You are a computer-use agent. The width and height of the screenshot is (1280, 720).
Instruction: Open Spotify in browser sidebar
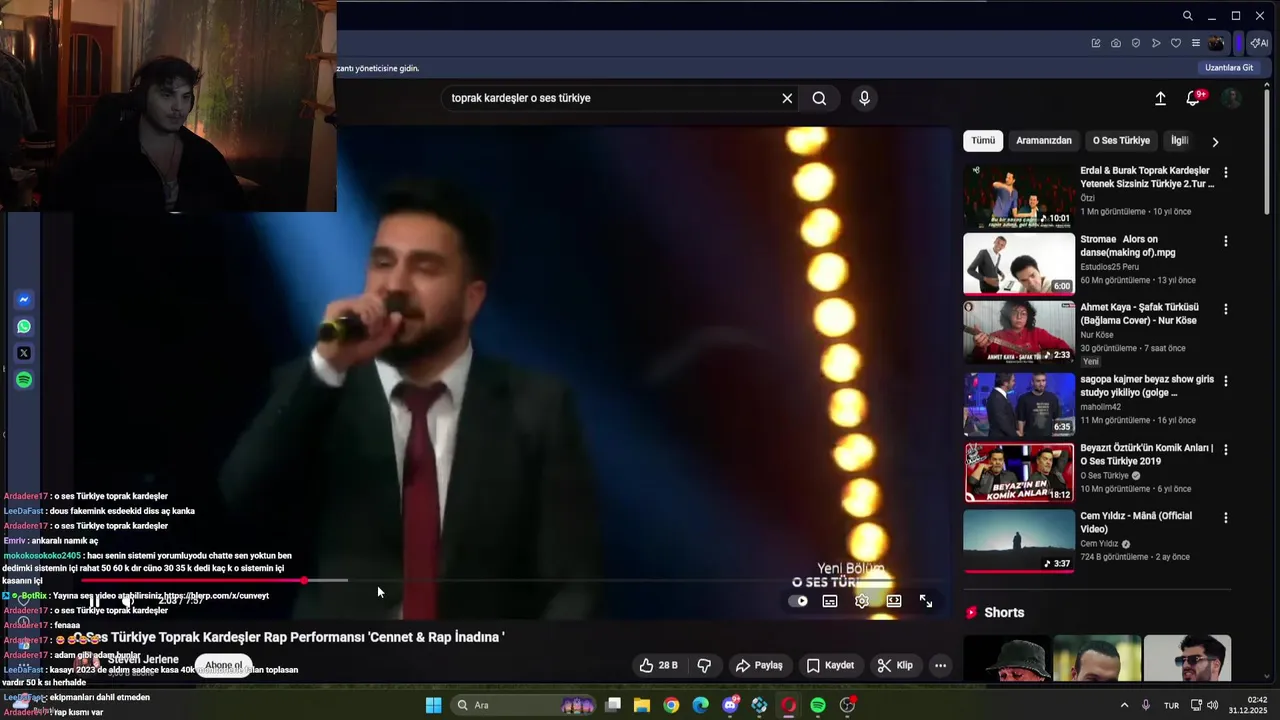[x=24, y=380]
